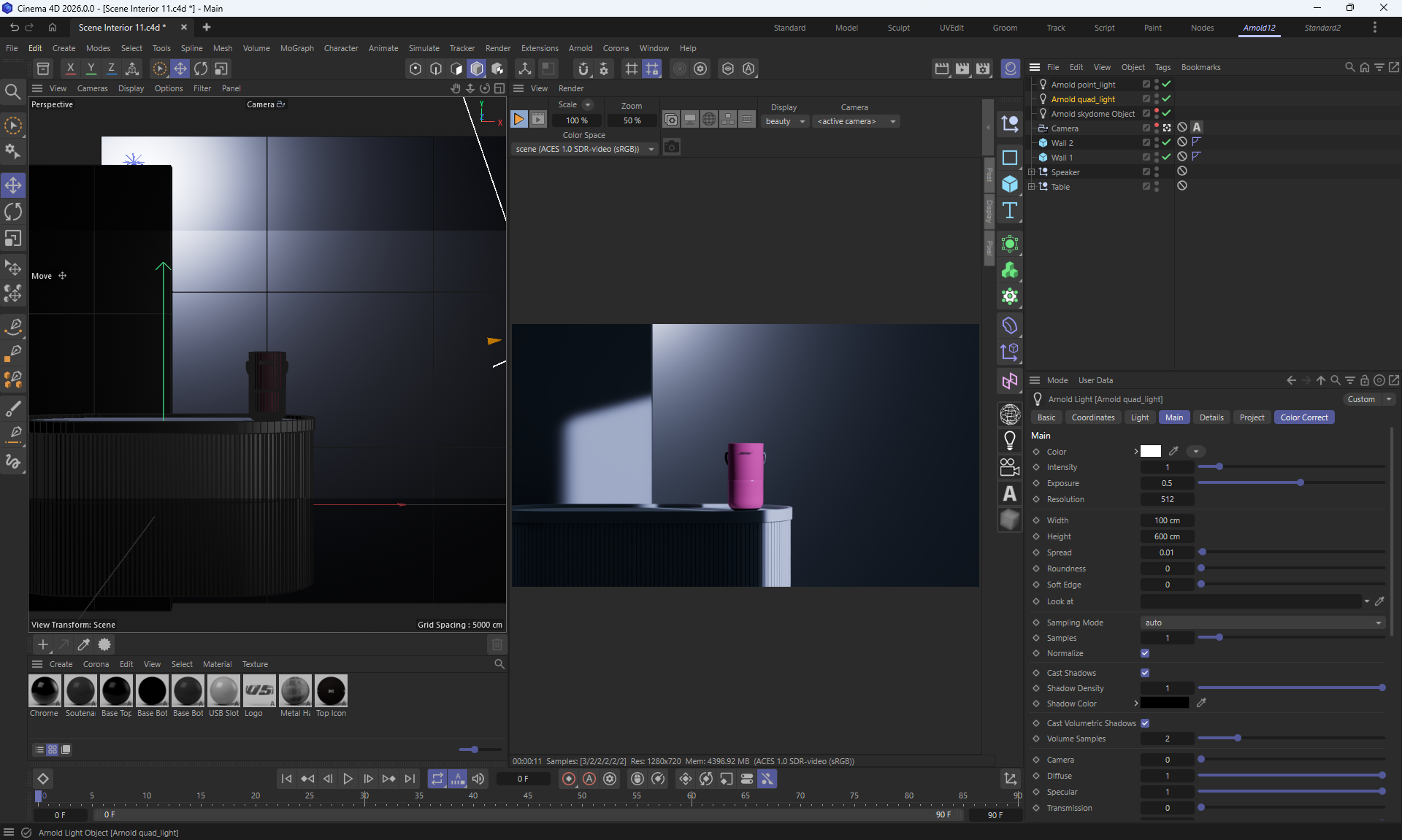
Task: Select the Chrome material thumbnail
Action: (45, 690)
